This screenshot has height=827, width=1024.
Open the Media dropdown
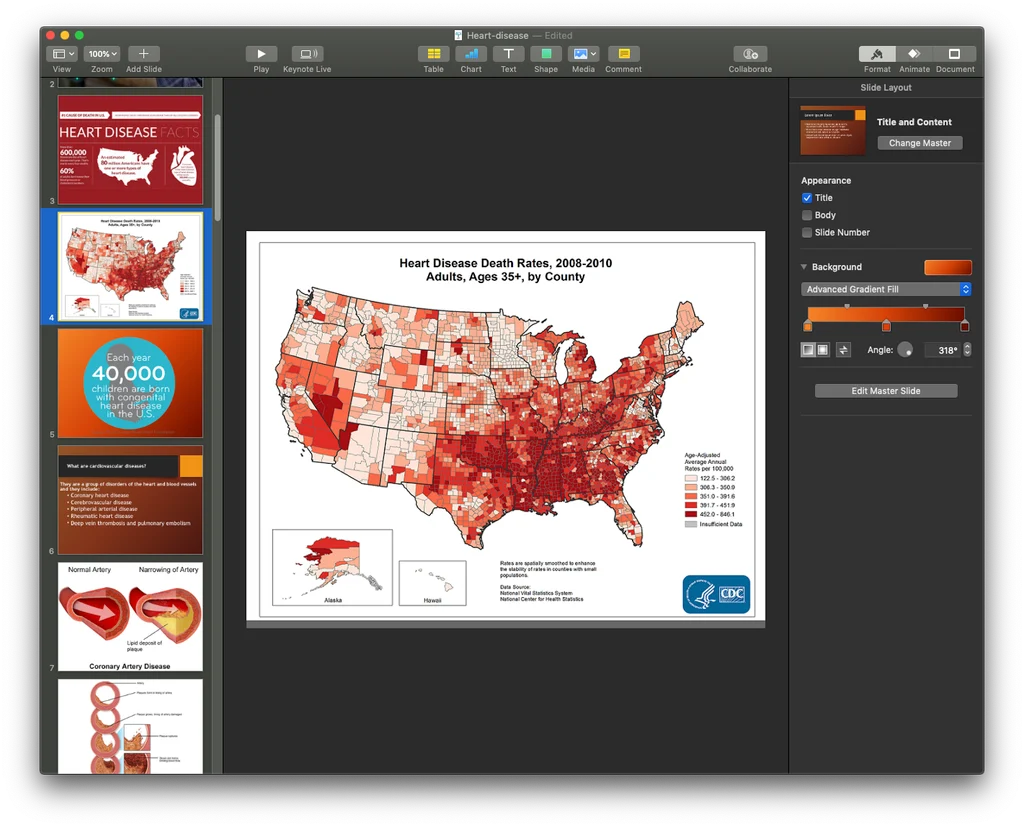pos(583,54)
